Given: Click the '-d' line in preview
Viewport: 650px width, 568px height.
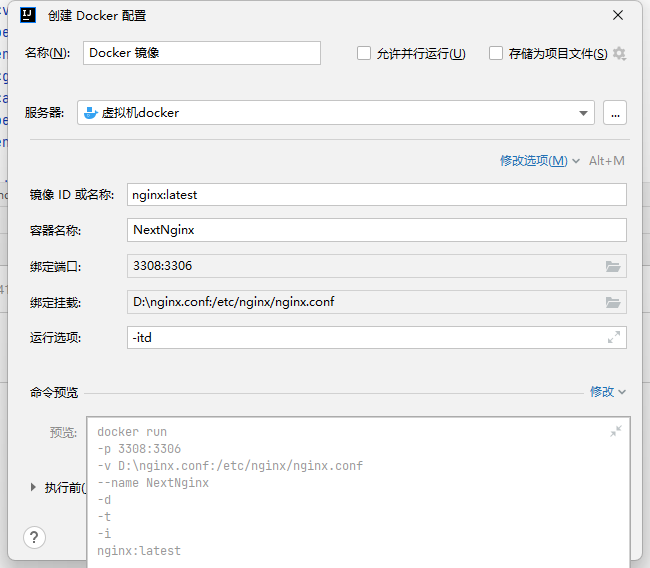Looking at the screenshot, I should coord(104,500).
